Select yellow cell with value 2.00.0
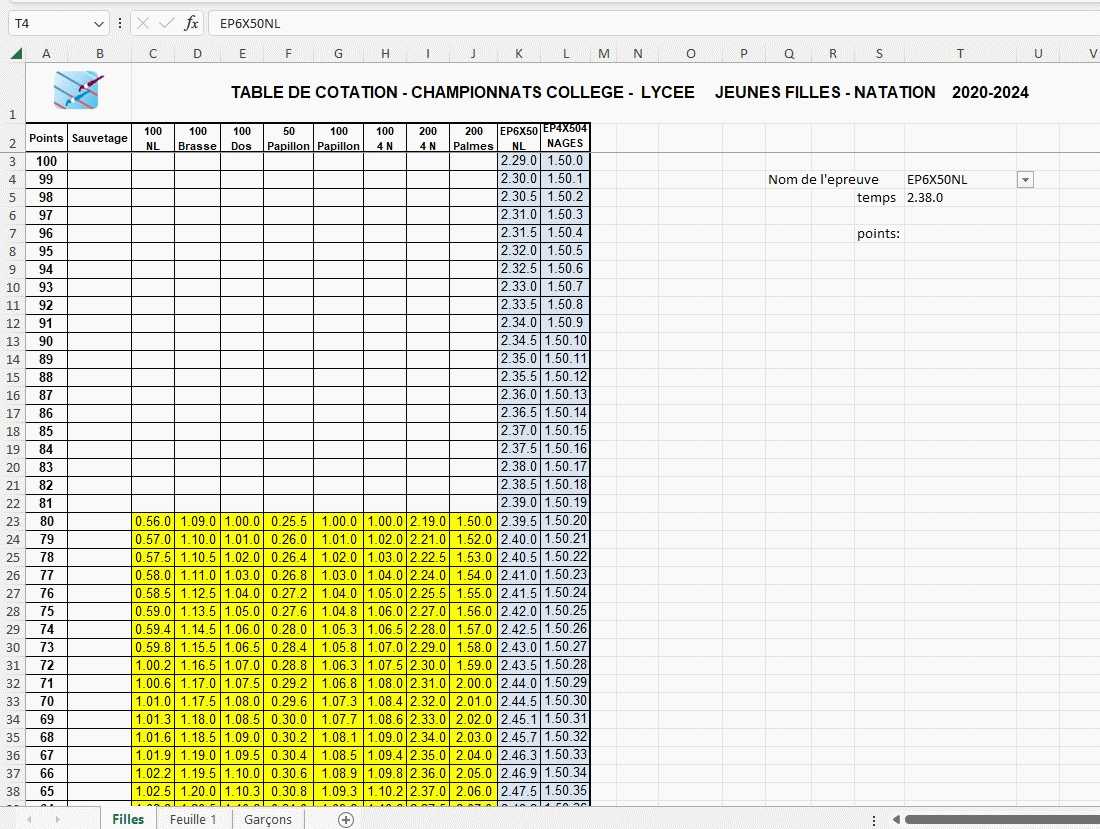Image resolution: width=1100 pixels, height=829 pixels. (474, 683)
